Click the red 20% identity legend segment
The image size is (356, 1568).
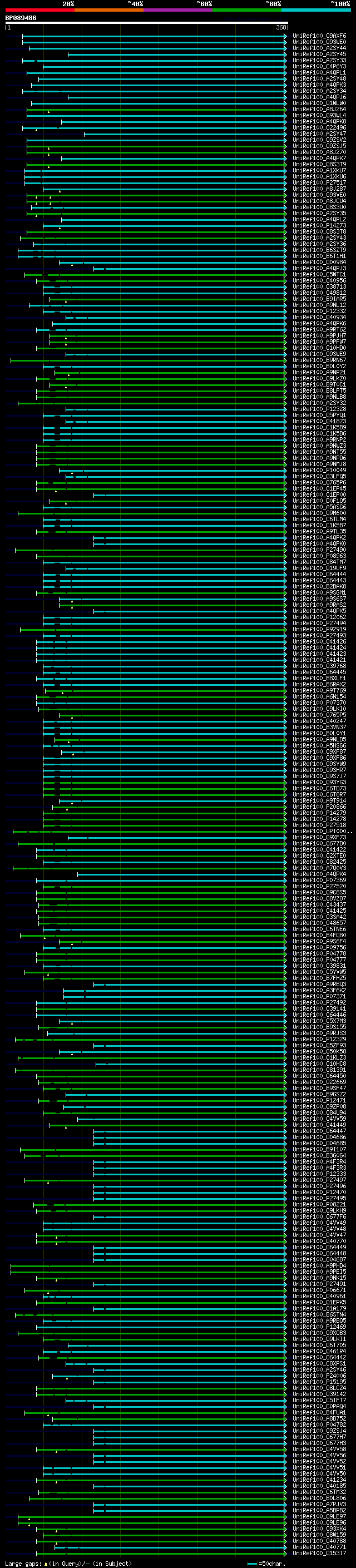[x=39, y=10]
